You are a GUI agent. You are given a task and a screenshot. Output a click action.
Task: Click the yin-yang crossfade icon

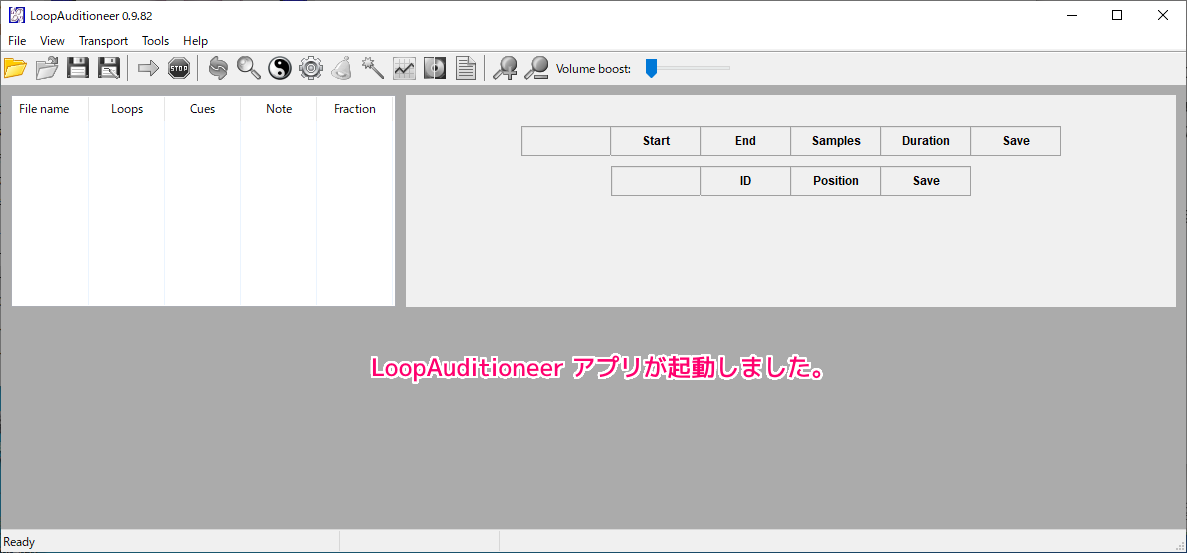click(280, 68)
